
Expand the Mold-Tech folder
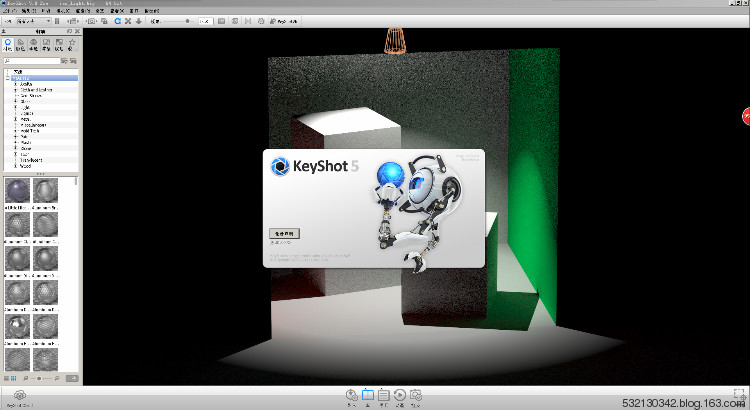[15, 131]
